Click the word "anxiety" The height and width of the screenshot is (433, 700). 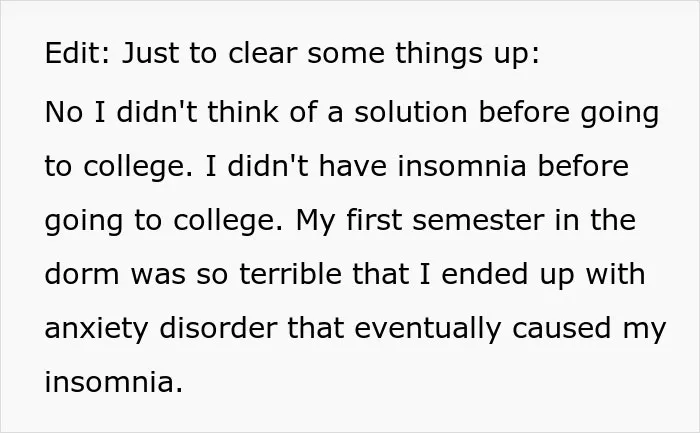(96, 330)
